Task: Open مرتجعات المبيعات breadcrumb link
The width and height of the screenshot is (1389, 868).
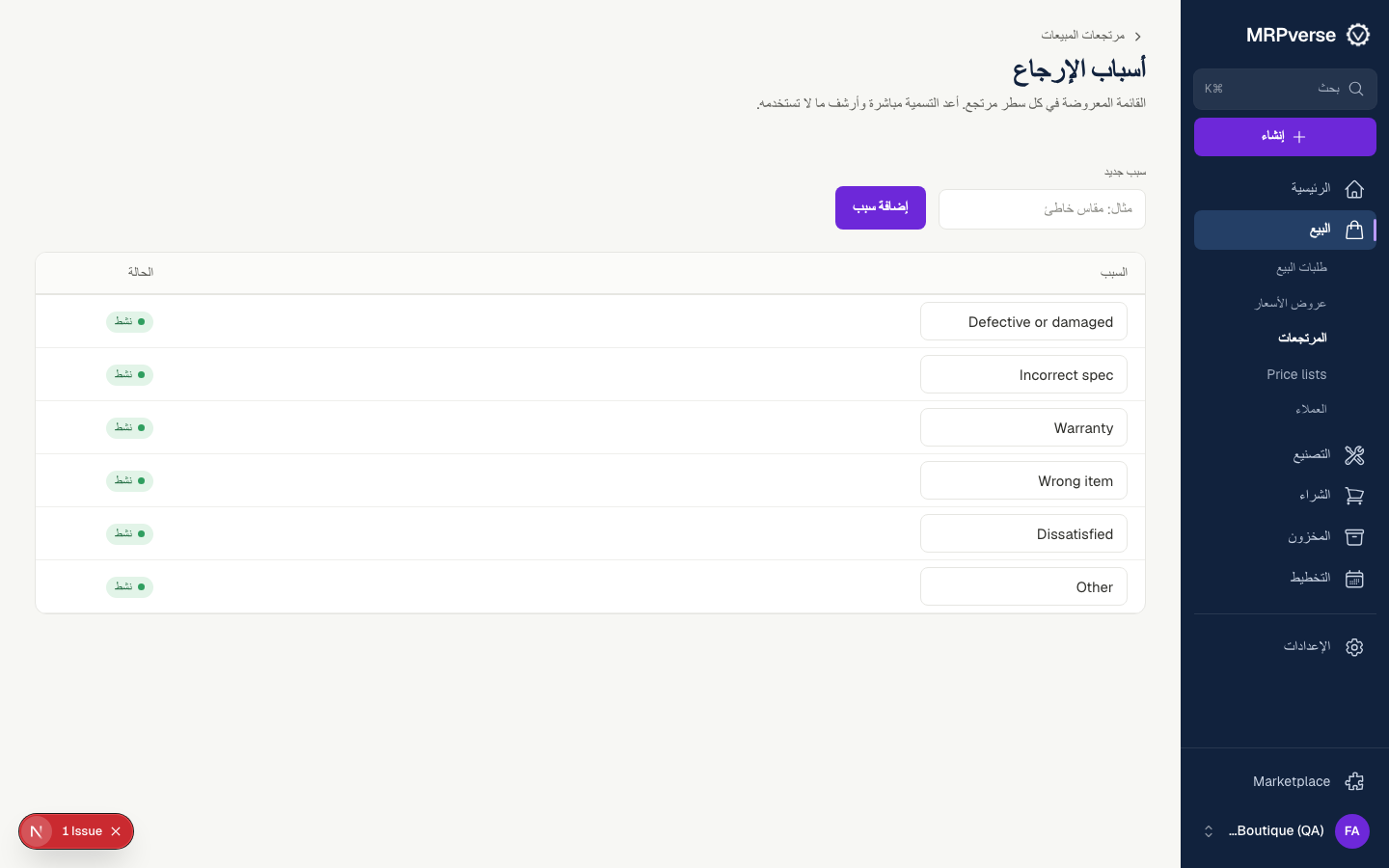Action: tap(1082, 36)
